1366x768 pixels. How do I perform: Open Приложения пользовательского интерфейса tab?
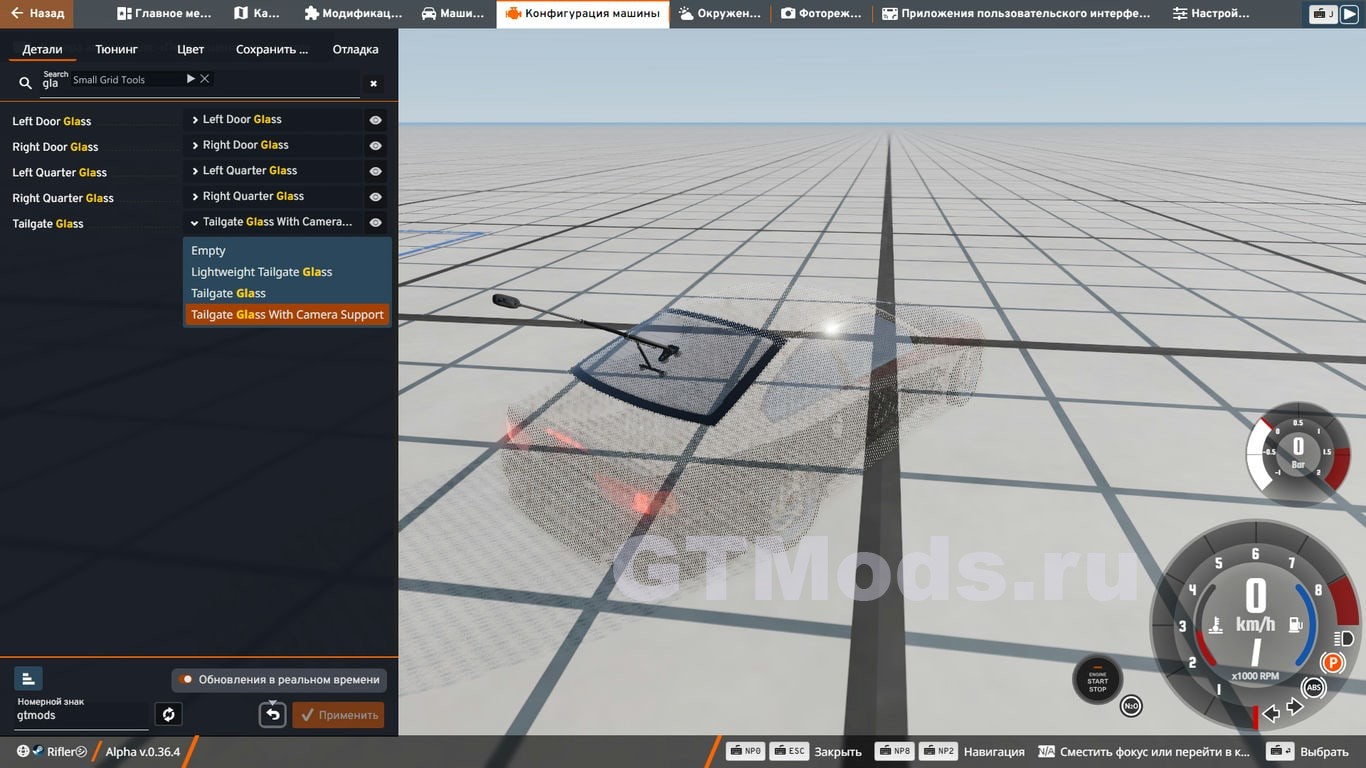[1016, 14]
